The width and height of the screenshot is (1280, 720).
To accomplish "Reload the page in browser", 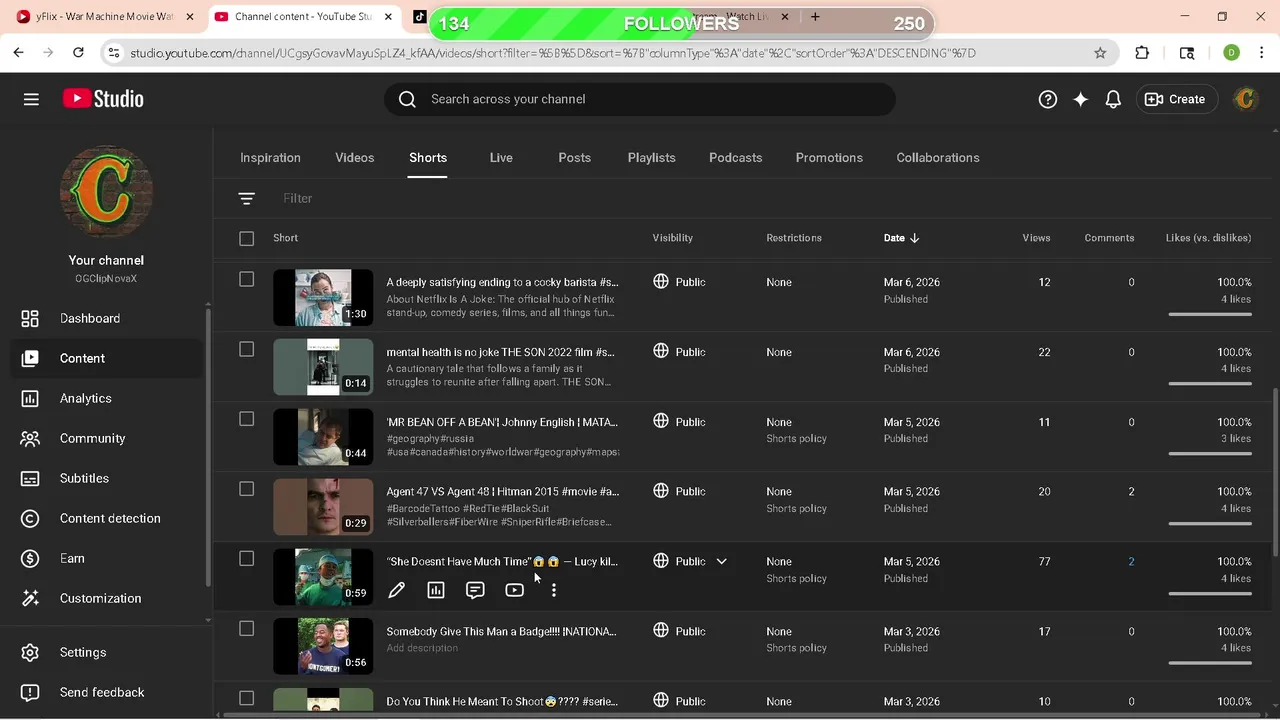I will (x=78, y=53).
